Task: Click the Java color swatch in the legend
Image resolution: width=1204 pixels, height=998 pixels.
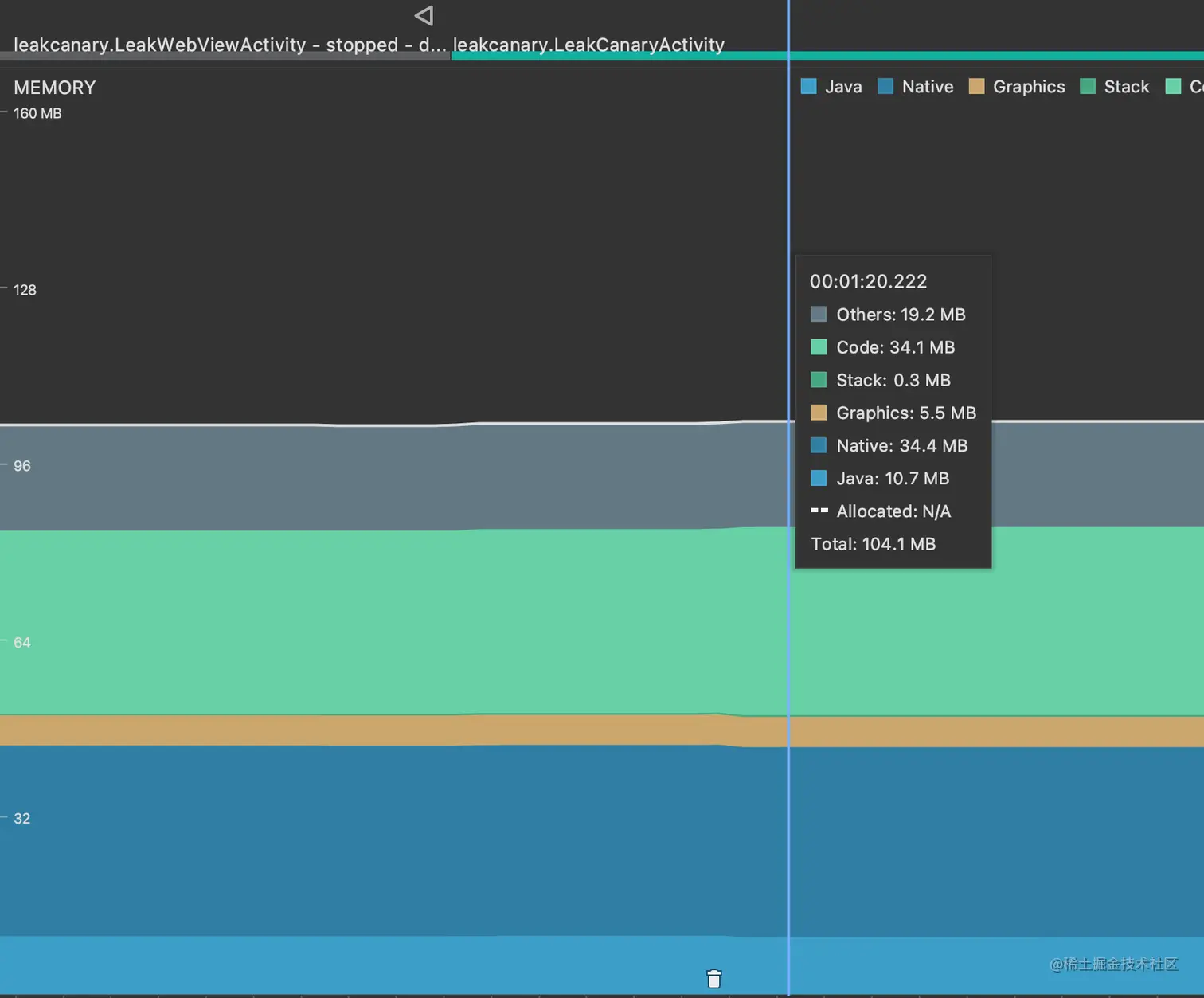Action: tap(808, 87)
